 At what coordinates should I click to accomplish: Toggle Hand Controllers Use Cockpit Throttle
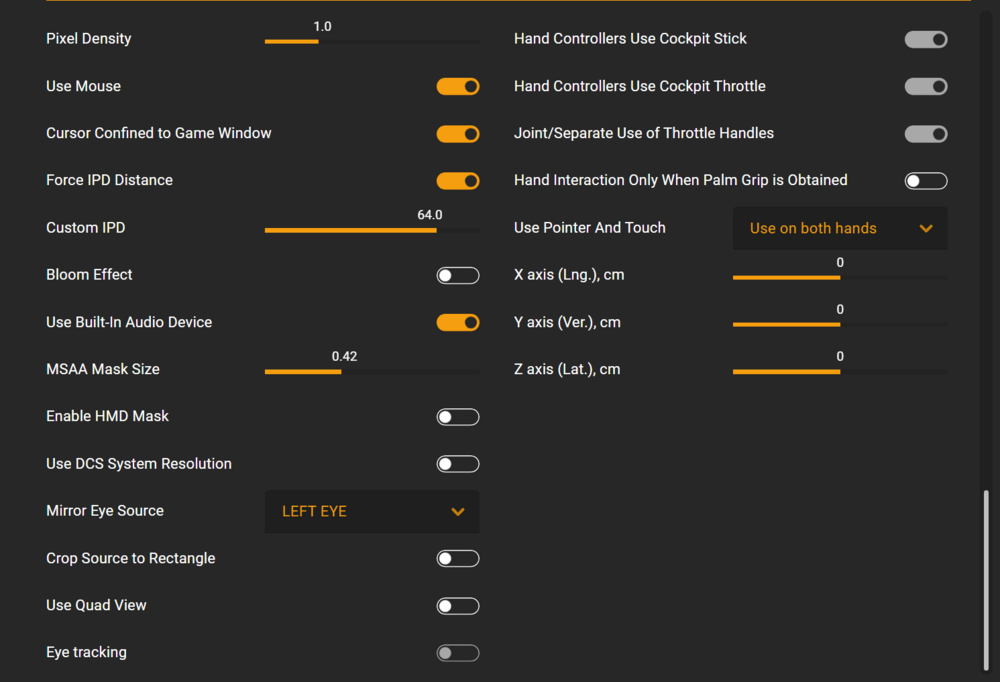(926, 87)
